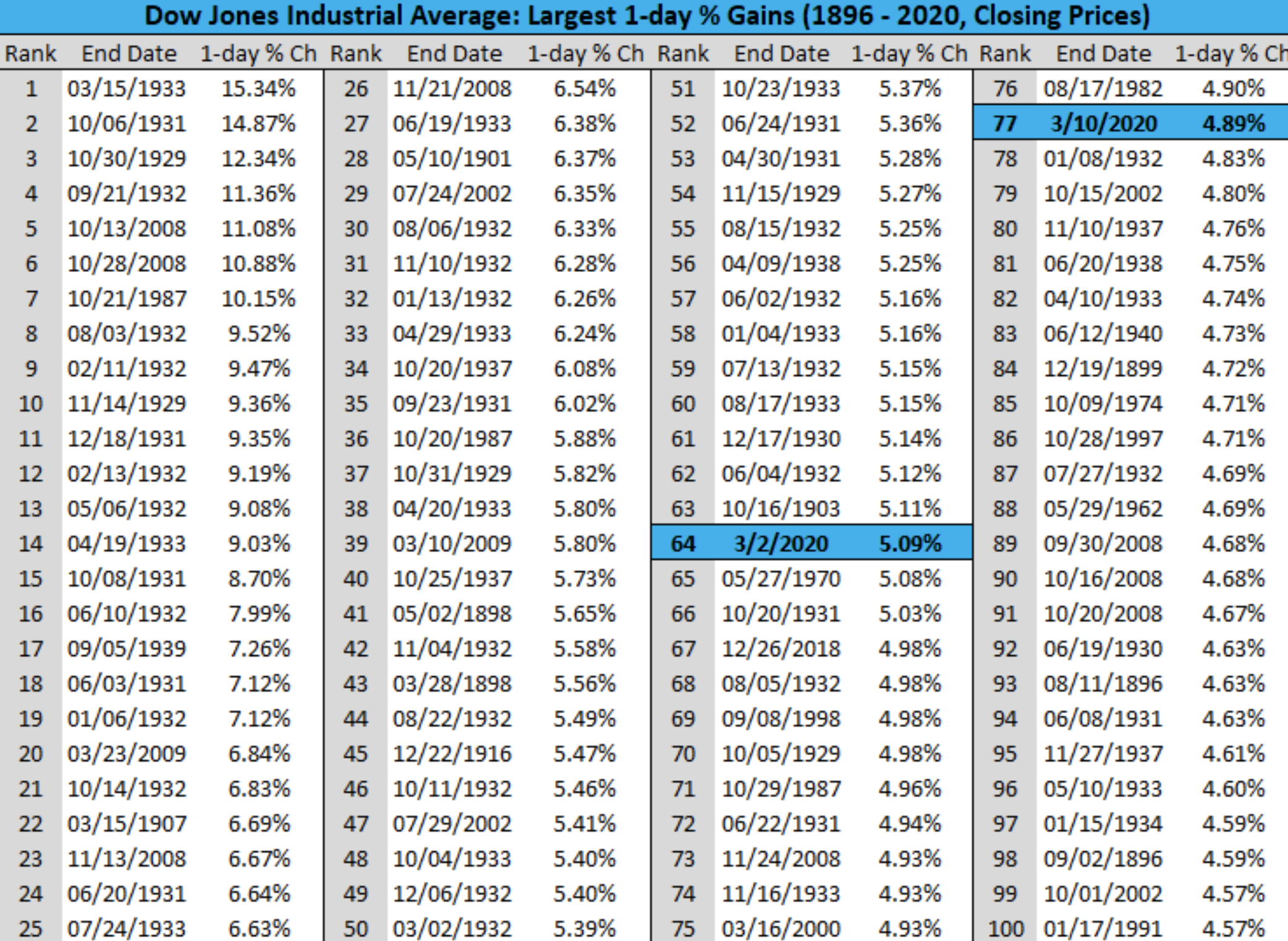Select date 05/27/1970 at rank 65
This screenshot has height=941, width=1288.
[x=781, y=578]
